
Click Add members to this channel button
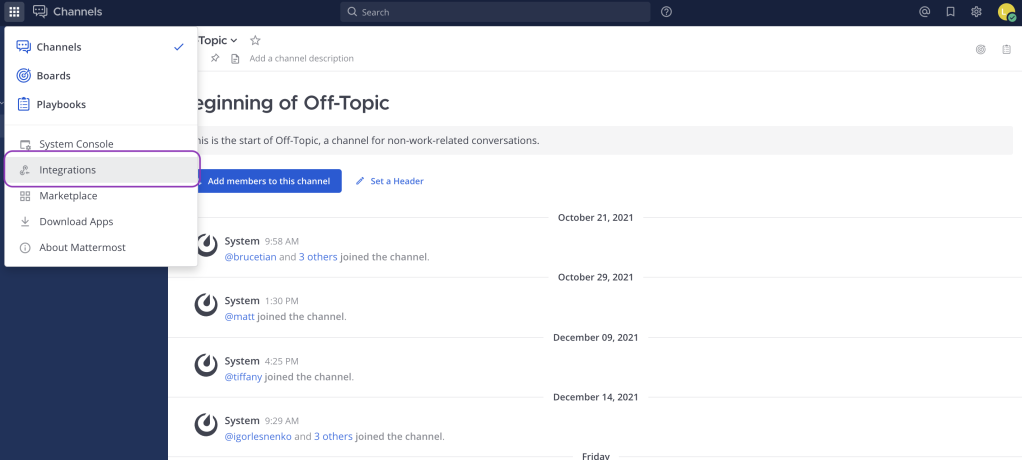tap(269, 181)
